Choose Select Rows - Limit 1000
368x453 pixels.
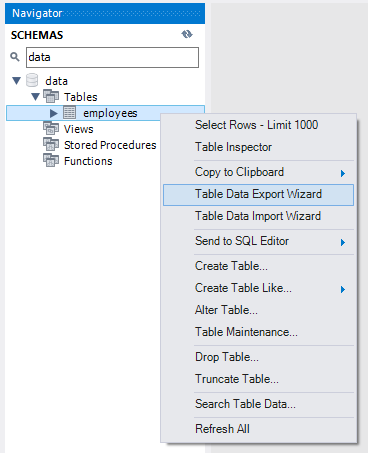pos(258,125)
